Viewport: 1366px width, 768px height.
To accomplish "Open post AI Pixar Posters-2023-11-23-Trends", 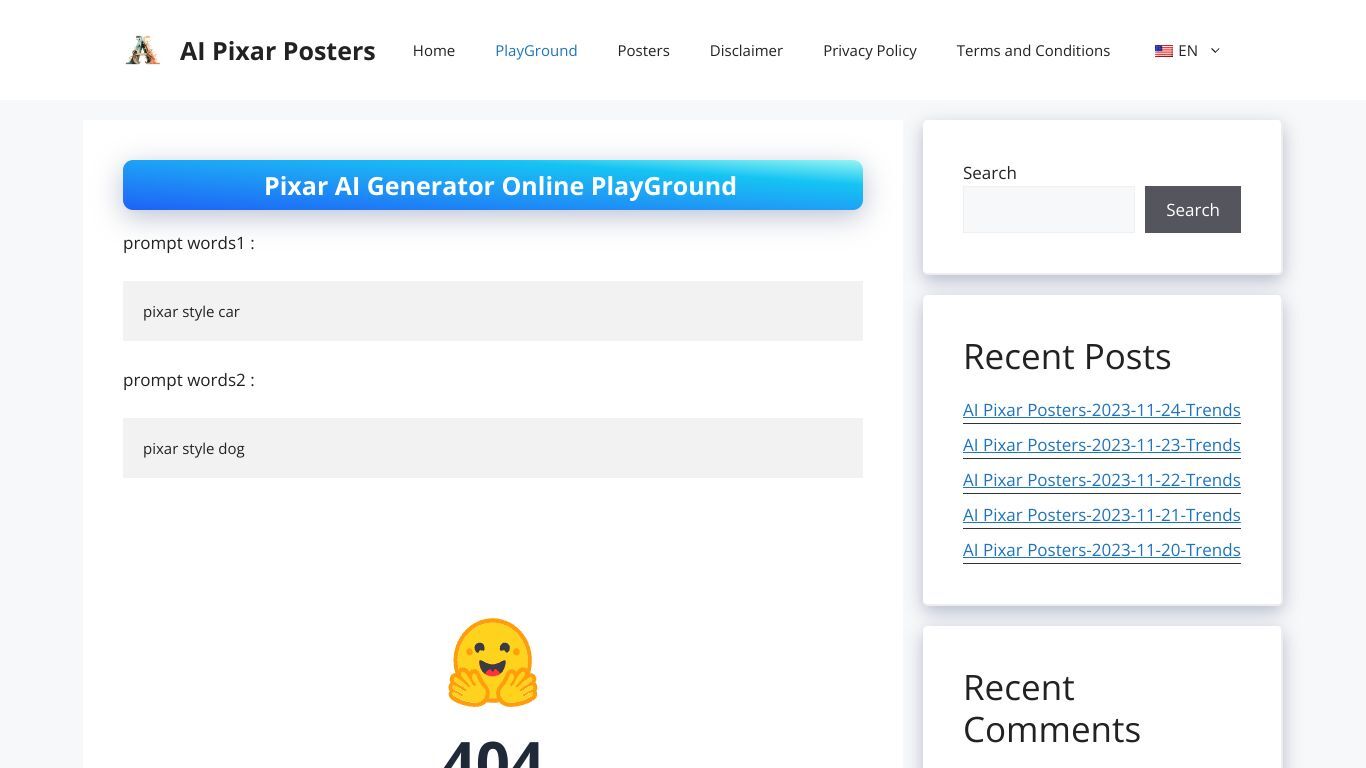I will click(x=1102, y=445).
